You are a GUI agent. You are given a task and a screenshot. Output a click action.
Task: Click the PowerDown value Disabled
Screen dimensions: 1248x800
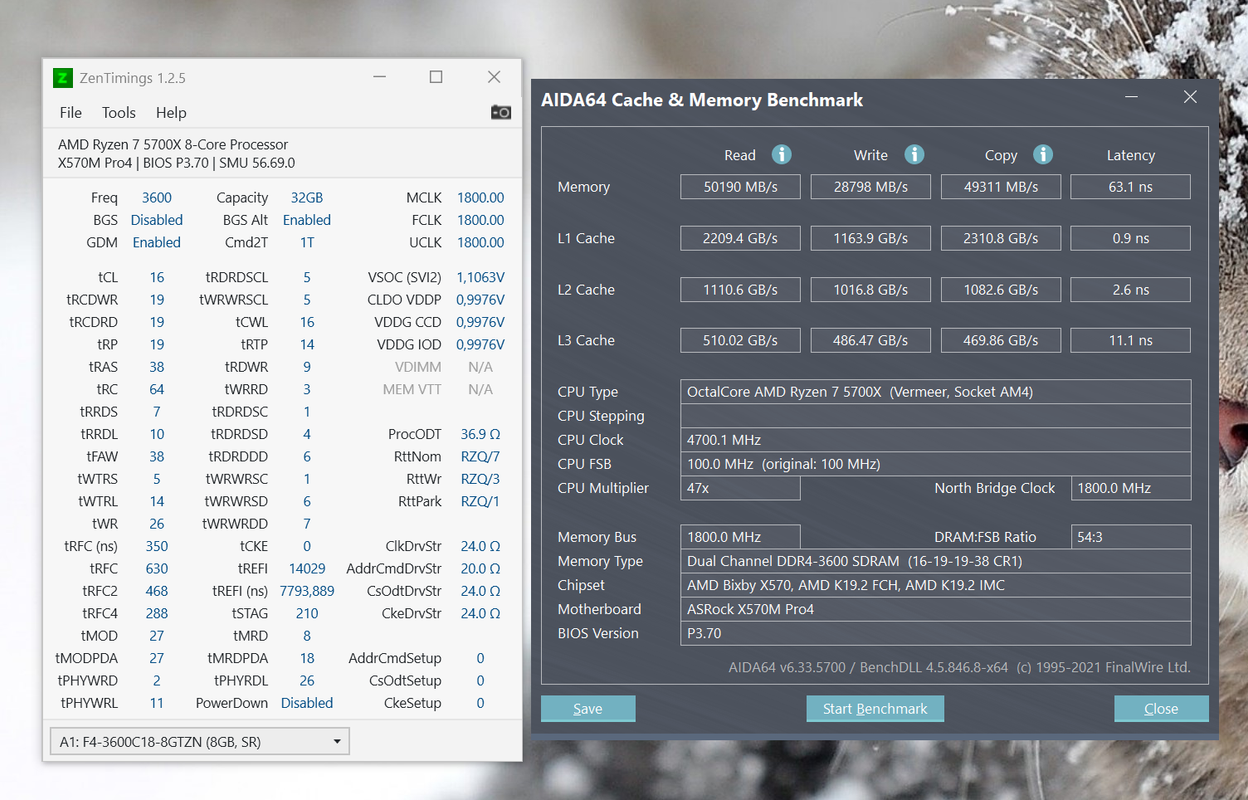click(x=307, y=703)
